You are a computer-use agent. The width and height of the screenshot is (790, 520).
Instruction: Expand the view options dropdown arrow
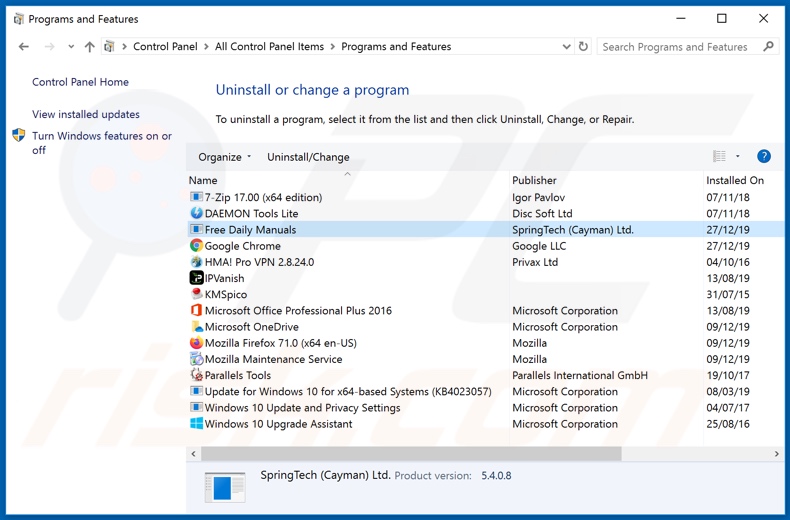738,157
